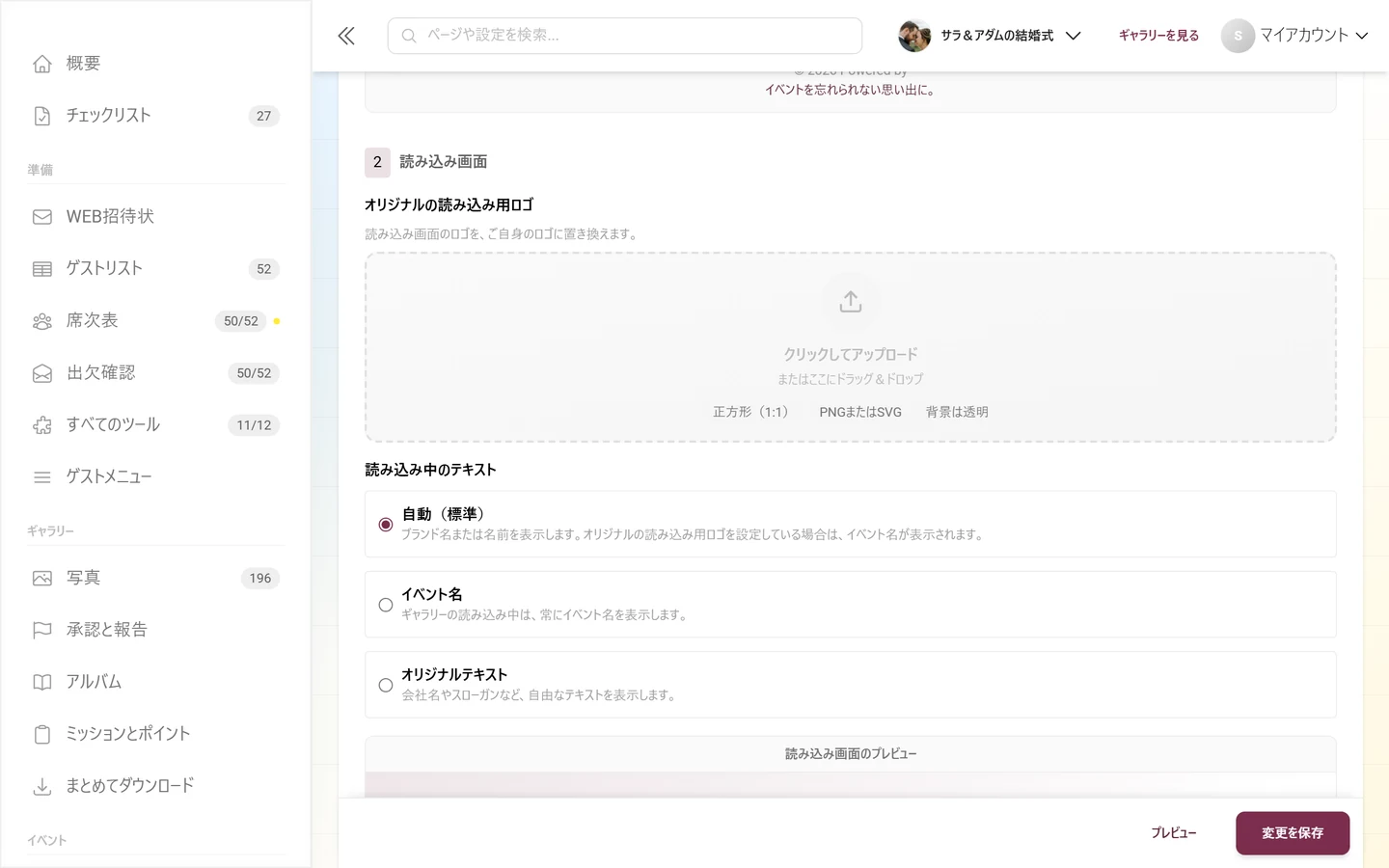Click the checklist document icon
Image resolution: width=1389 pixels, height=868 pixels.
click(x=42, y=116)
